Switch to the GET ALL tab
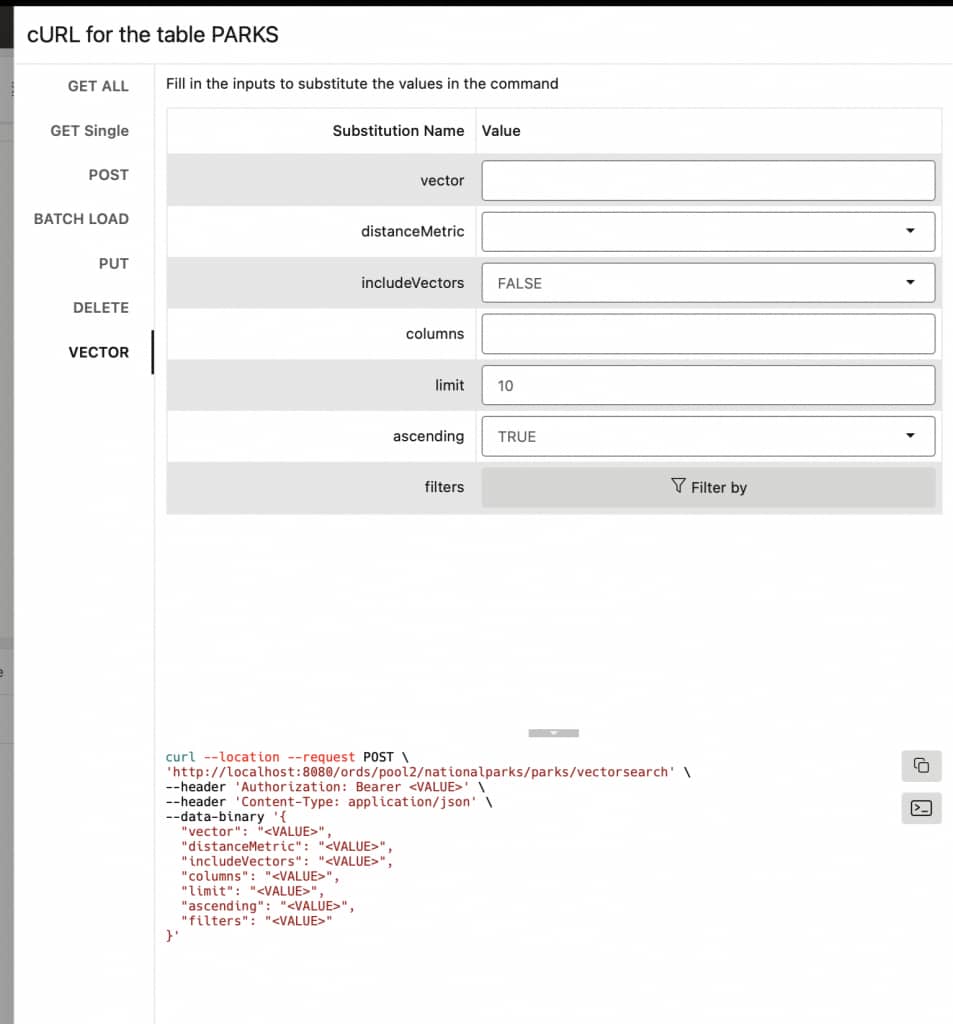953x1024 pixels. click(x=98, y=86)
